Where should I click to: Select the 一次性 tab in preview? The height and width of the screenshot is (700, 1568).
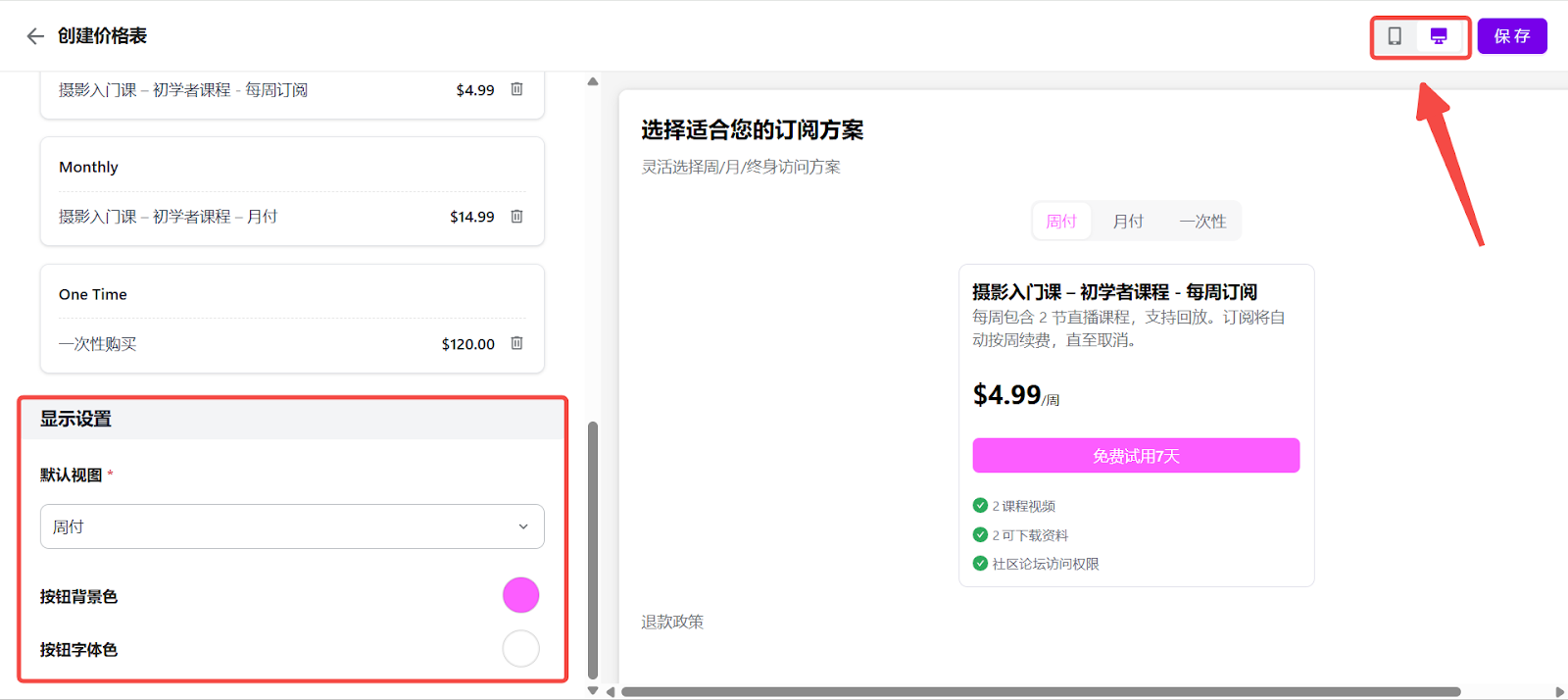coord(1202,222)
